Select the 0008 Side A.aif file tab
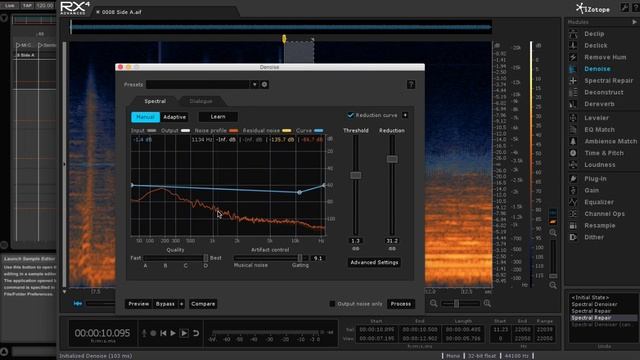This screenshot has height=360, width=640. click(121, 12)
